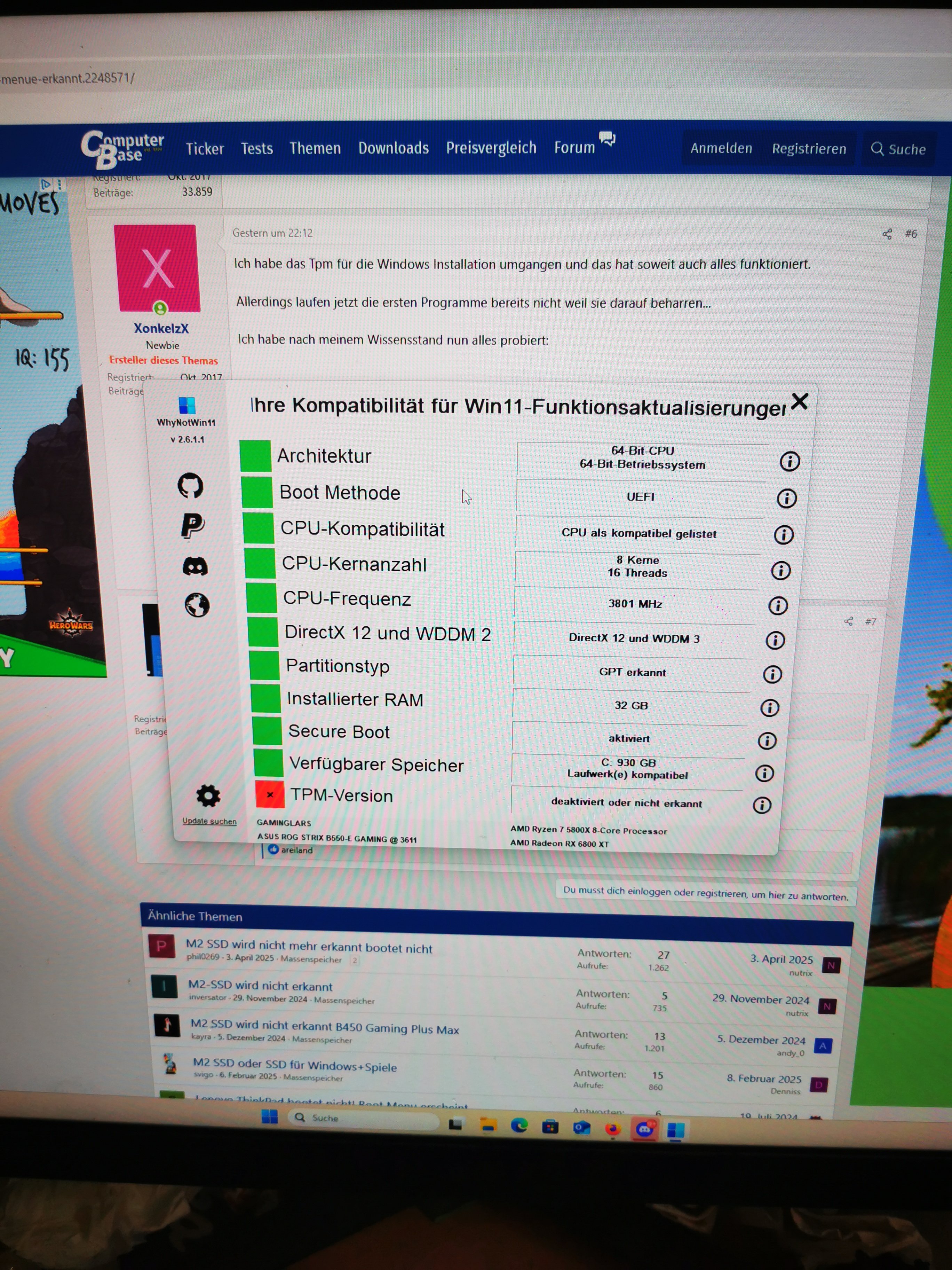The image size is (952, 1270).
Task: Click the Registrieren button
Action: click(x=809, y=149)
